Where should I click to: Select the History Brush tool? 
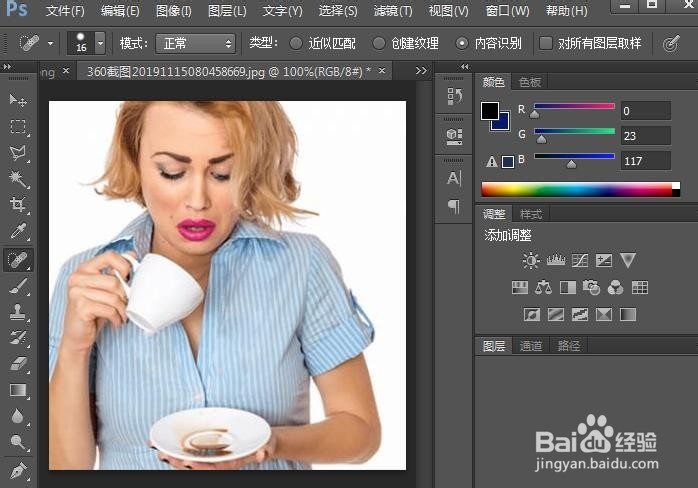[18, 338]
